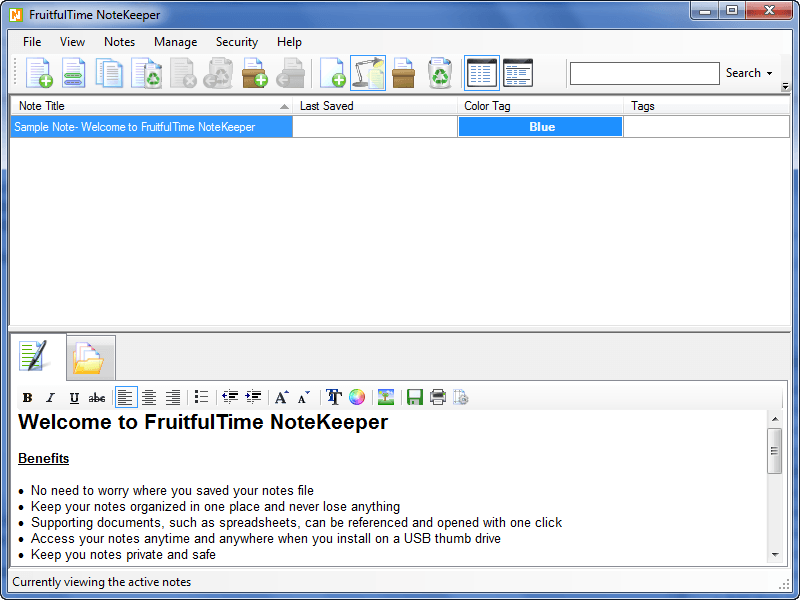800x600 pixels.
Task: Print the current note
Action: click(438, 397)
